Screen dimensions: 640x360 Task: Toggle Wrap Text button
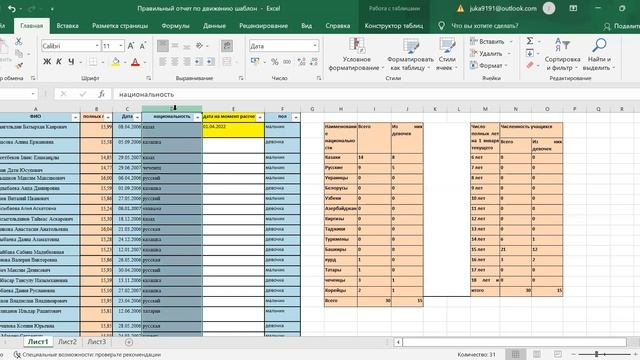tap(227, 46)
